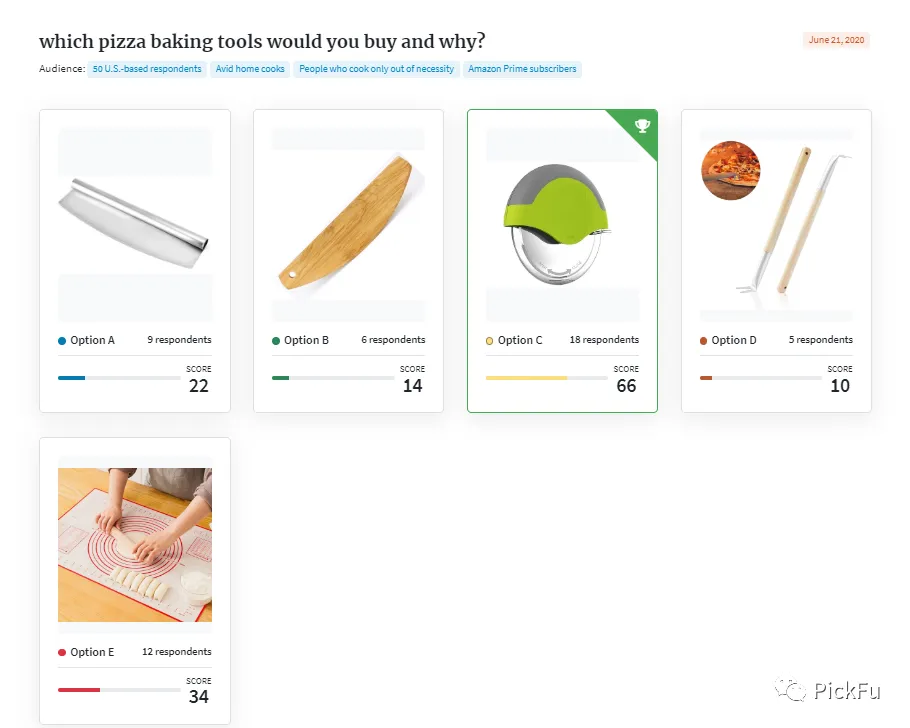The height and width of the screenshot is (728, 910).
Task: Click the green dot beside Option B
Action: coord(276,341)
